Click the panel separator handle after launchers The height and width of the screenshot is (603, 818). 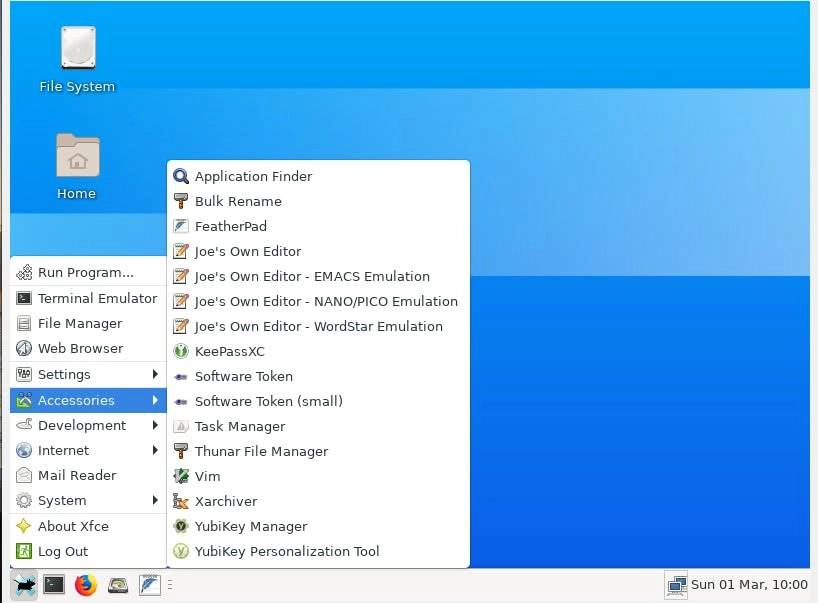pos(170,585)
